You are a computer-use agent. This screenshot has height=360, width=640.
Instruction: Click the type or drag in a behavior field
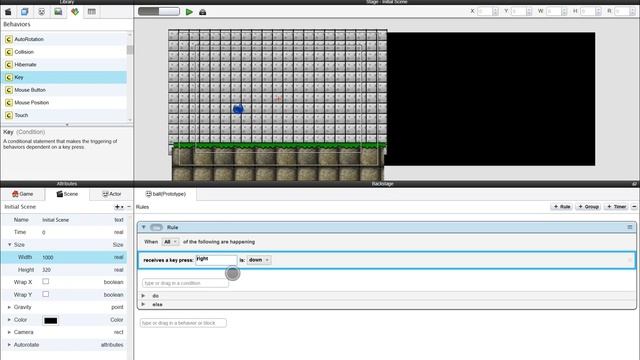point(183,323)
